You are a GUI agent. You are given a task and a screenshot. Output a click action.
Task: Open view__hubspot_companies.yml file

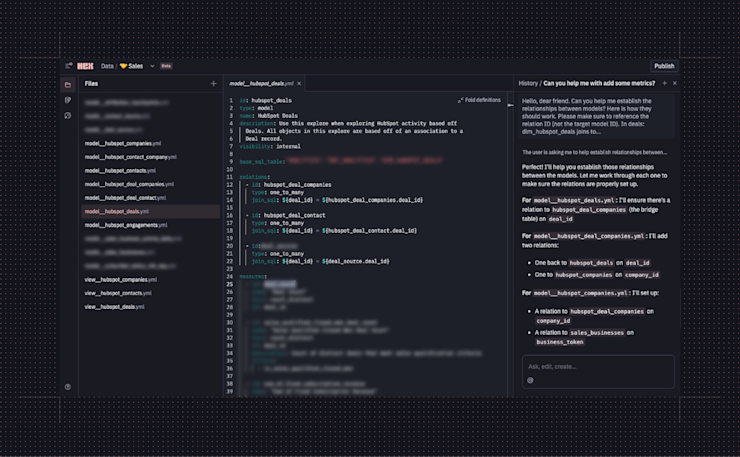(120, 280)
